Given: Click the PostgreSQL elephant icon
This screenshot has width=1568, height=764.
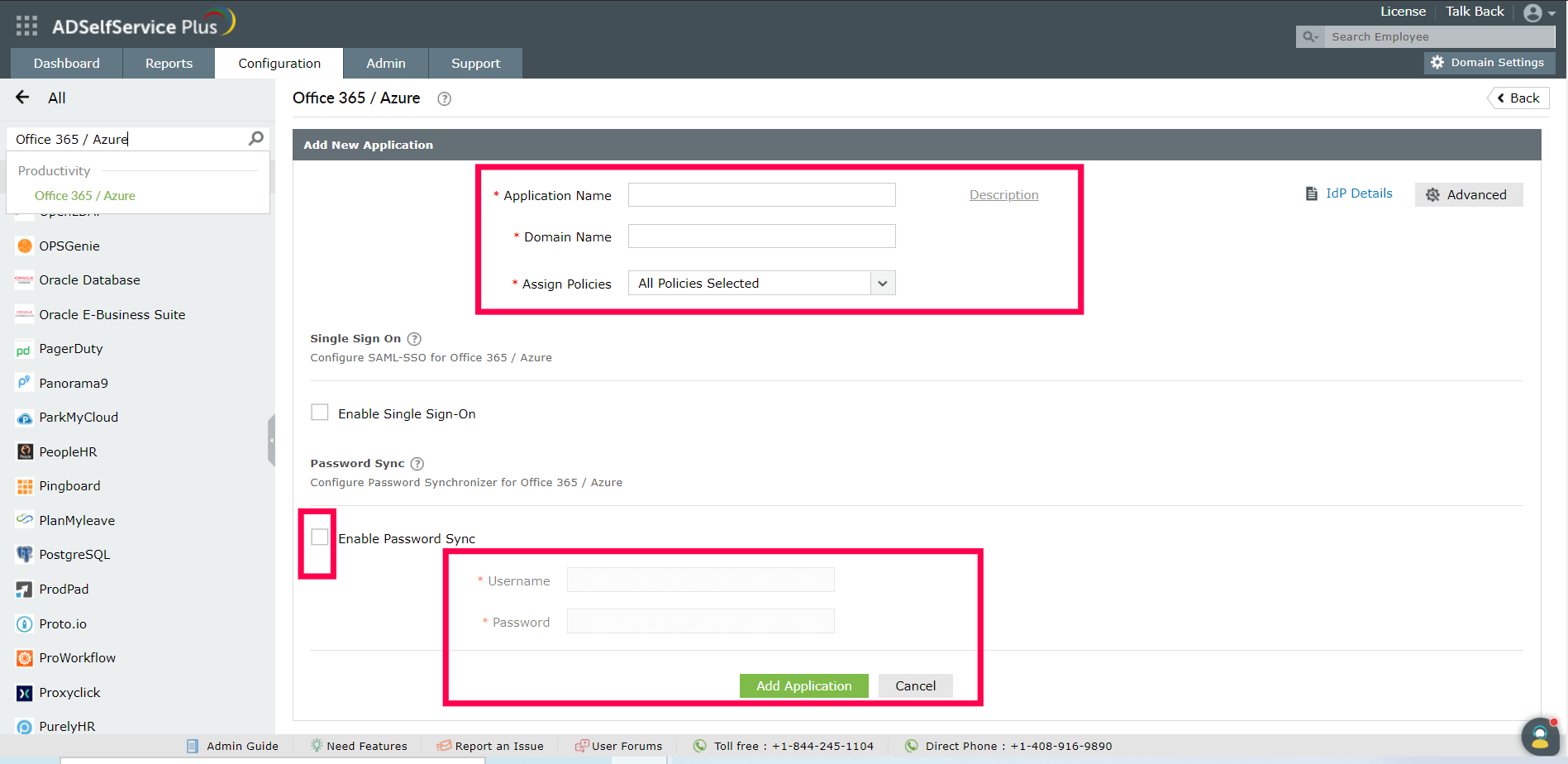Looking at the screenshot, I should 25,554.
